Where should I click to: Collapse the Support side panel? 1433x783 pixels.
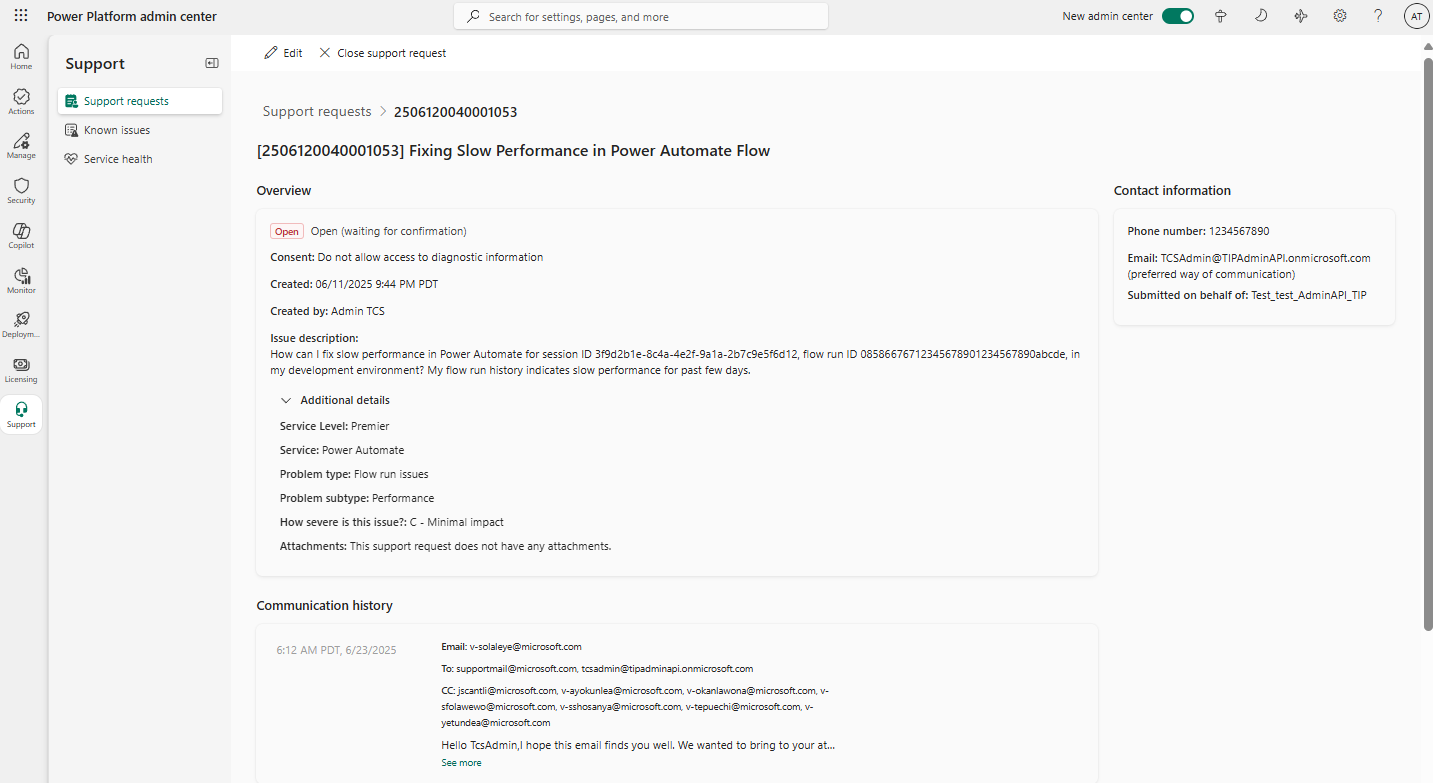pos(212,63)
